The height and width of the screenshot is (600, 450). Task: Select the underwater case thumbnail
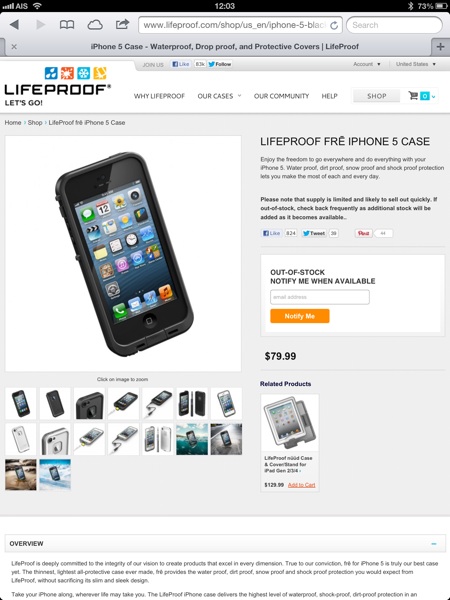tap(192, 439)
